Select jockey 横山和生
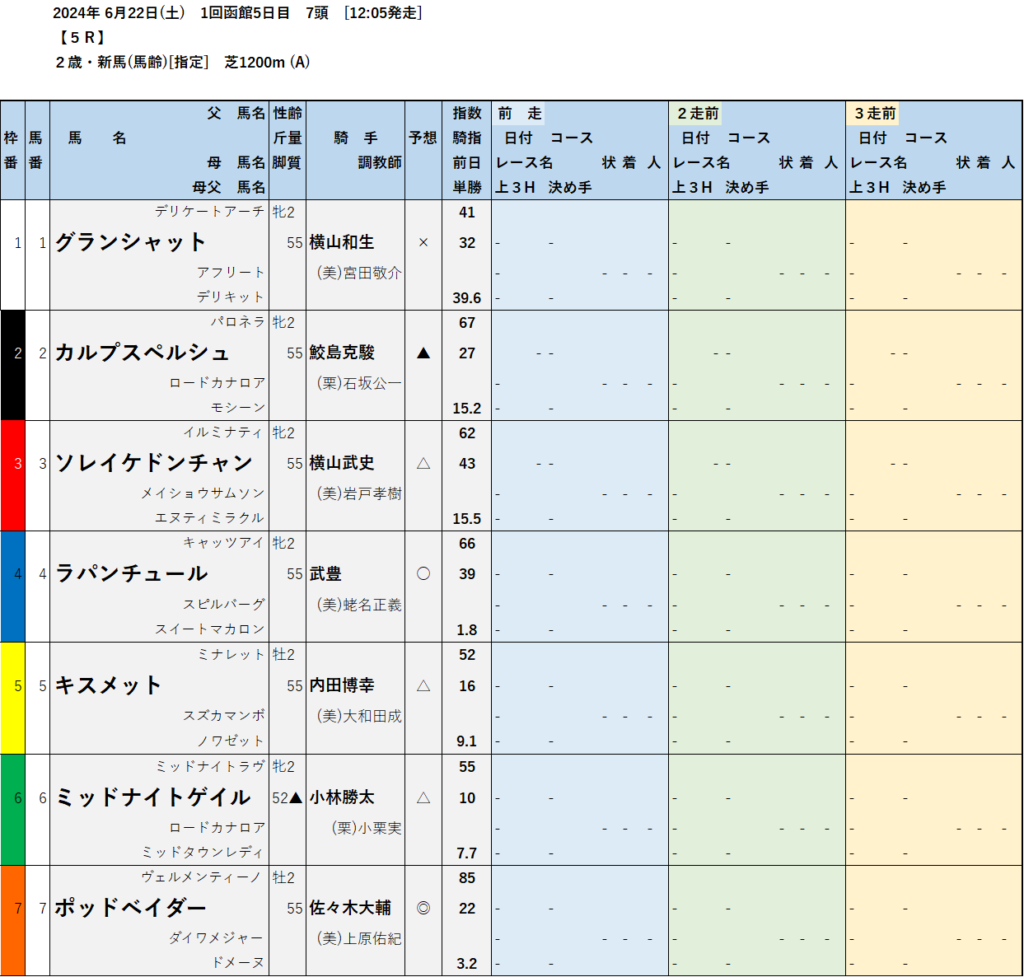Screen dimensions: 1024x977 342,242
